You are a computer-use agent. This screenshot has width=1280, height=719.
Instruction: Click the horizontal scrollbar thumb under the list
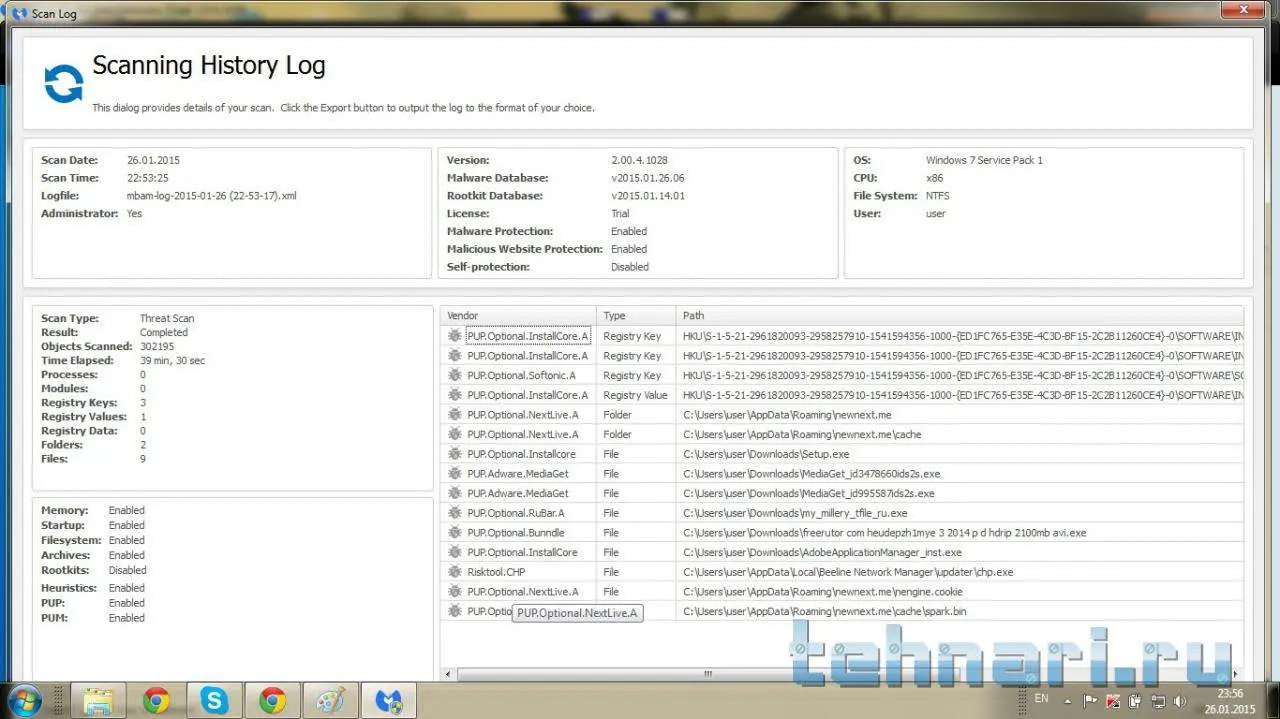click(708, 674)
